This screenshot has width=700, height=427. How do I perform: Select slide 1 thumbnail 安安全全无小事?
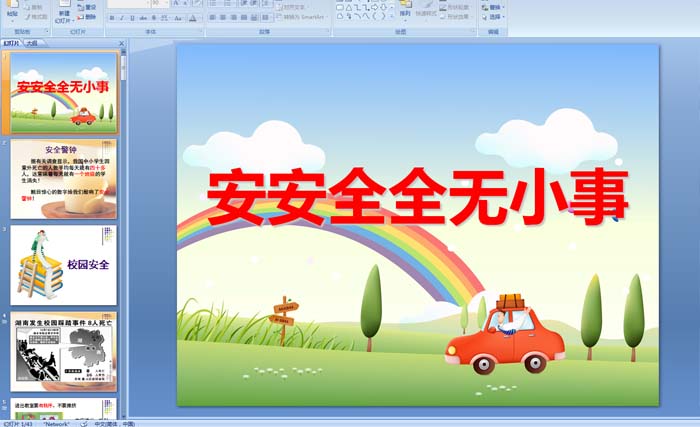[x=64, y=92]
